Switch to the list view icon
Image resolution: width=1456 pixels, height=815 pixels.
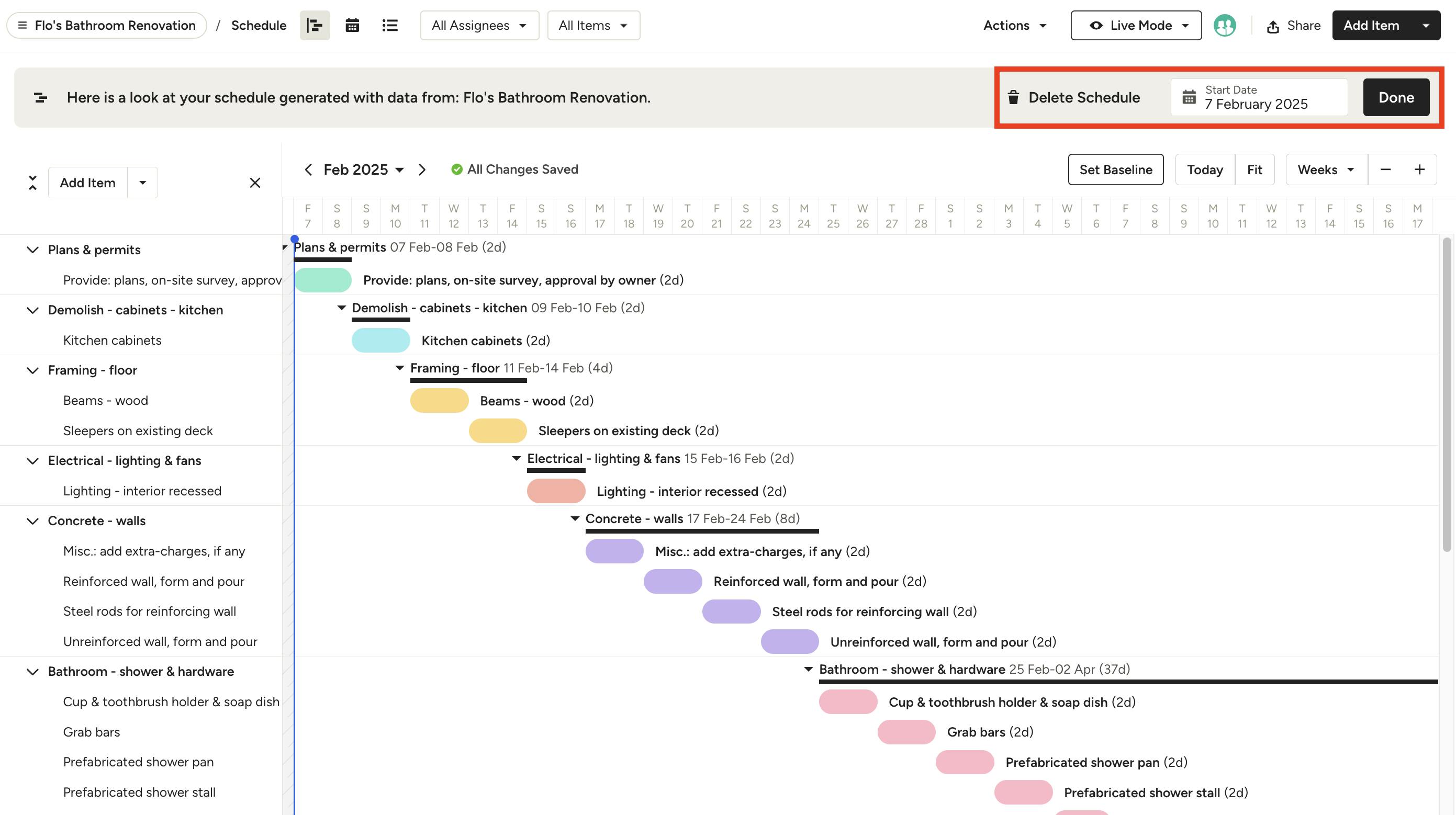pyautogui.click(x=389, y=25)
